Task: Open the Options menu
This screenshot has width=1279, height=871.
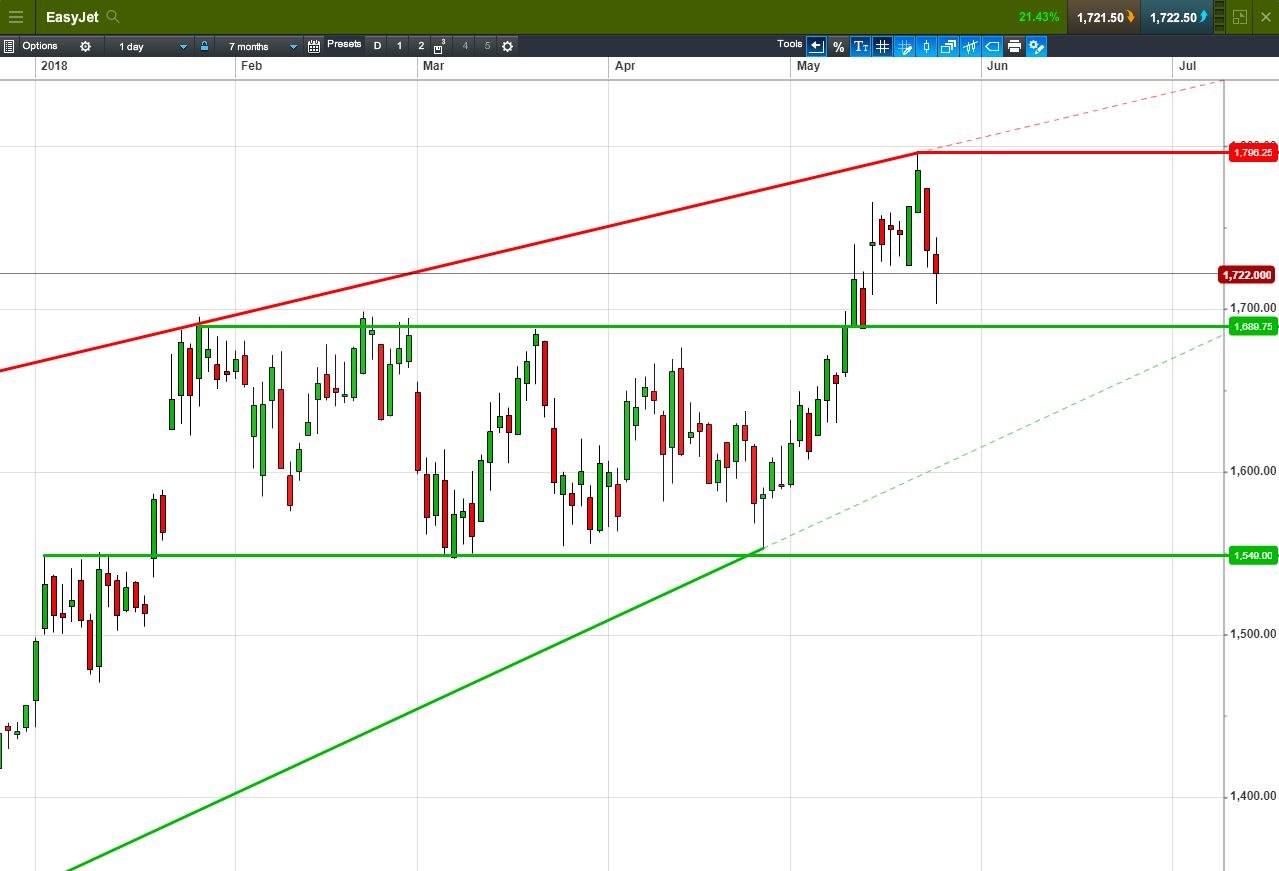Action: (40, 46)
